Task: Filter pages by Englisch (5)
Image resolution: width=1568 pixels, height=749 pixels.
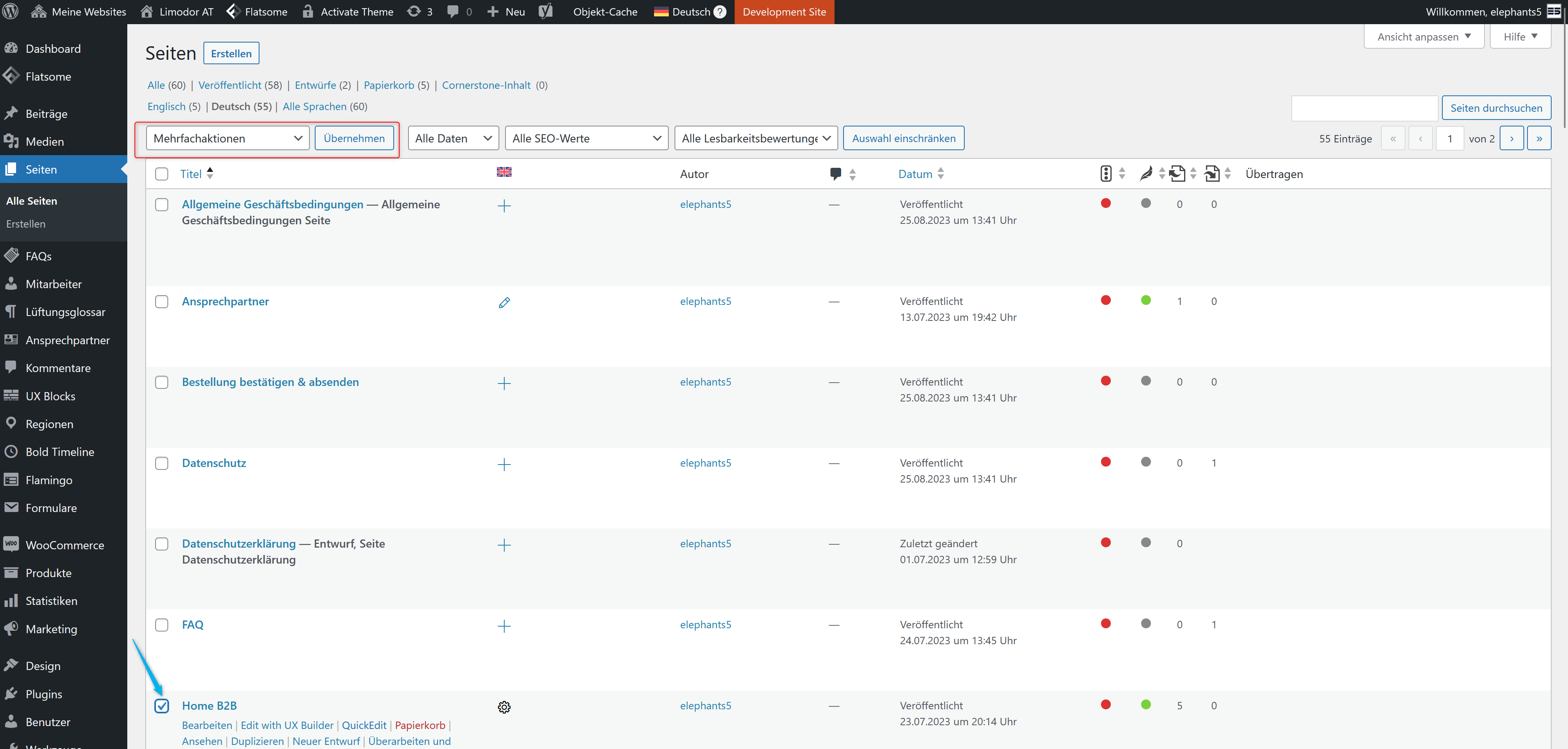Action: click(174, 106)
